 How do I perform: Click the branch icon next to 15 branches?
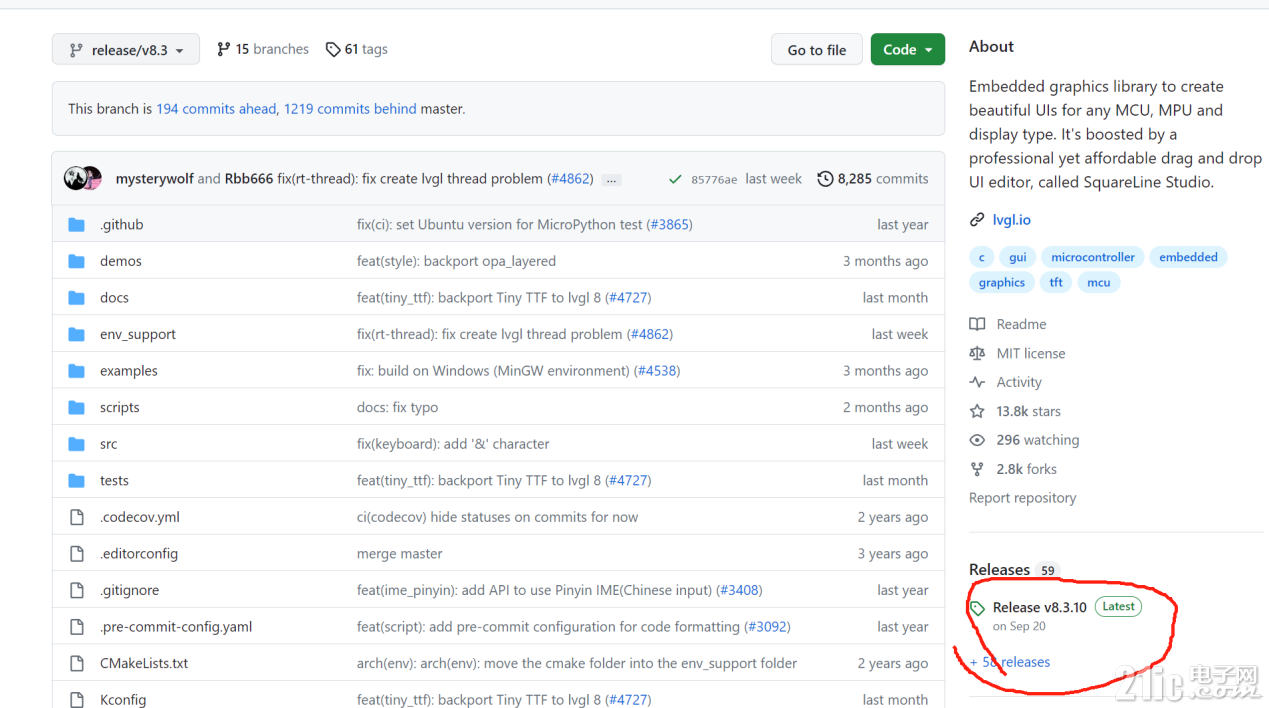point(224,49)
